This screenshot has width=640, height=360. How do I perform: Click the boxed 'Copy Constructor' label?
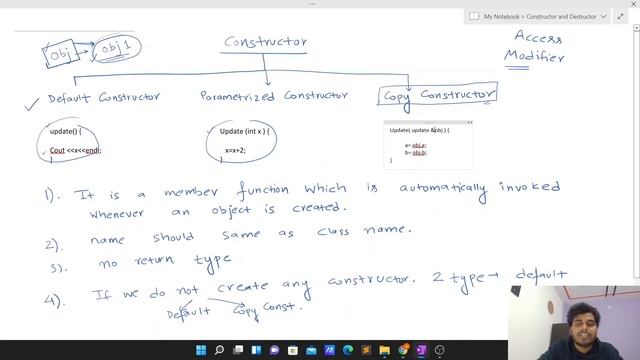[x=437, y=95]
